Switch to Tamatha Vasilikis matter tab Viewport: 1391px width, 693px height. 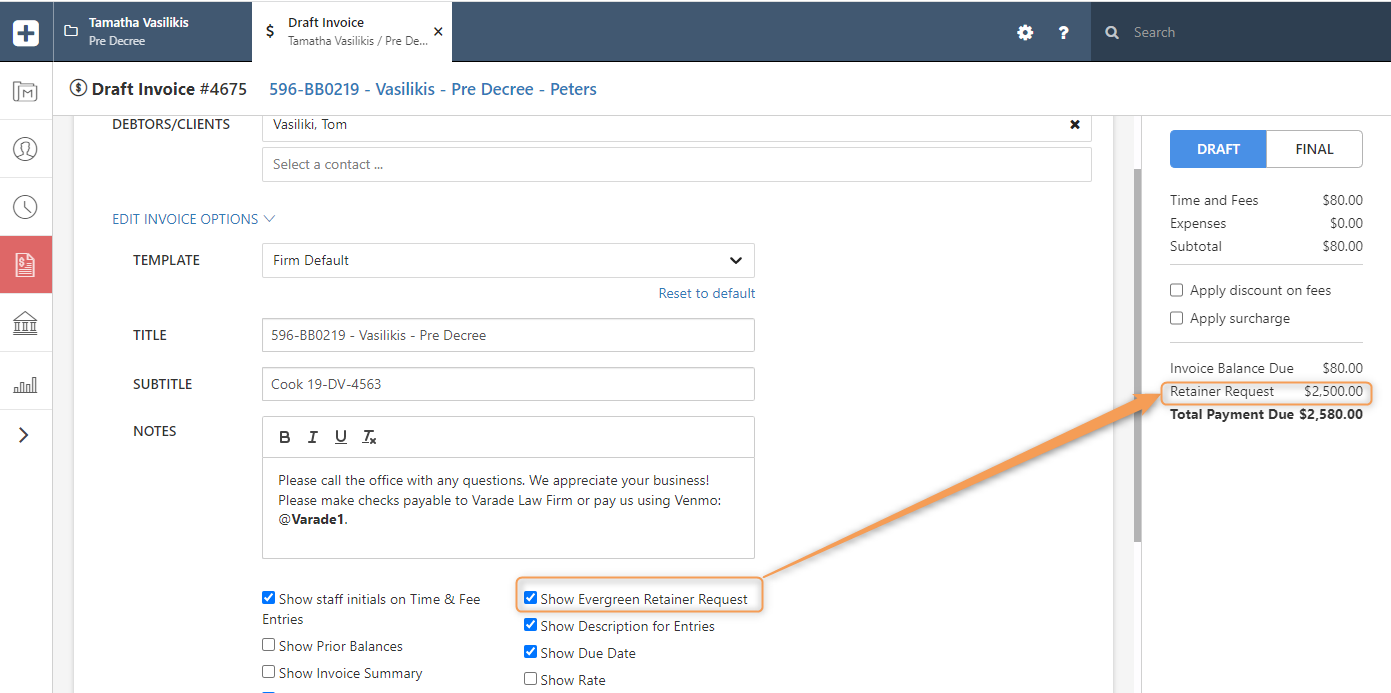coord(138,31)
